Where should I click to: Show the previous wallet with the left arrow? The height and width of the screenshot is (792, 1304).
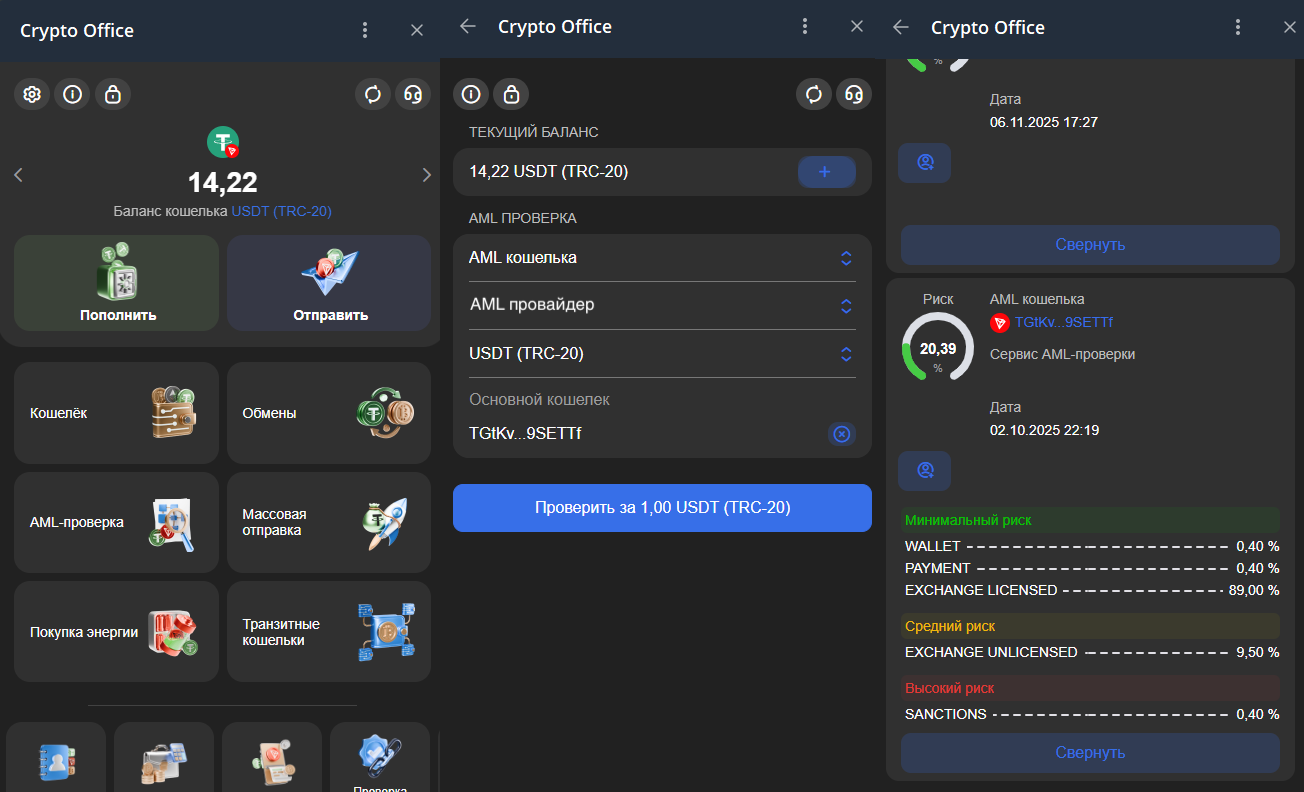pyautogui.click(x=18, y=175)
